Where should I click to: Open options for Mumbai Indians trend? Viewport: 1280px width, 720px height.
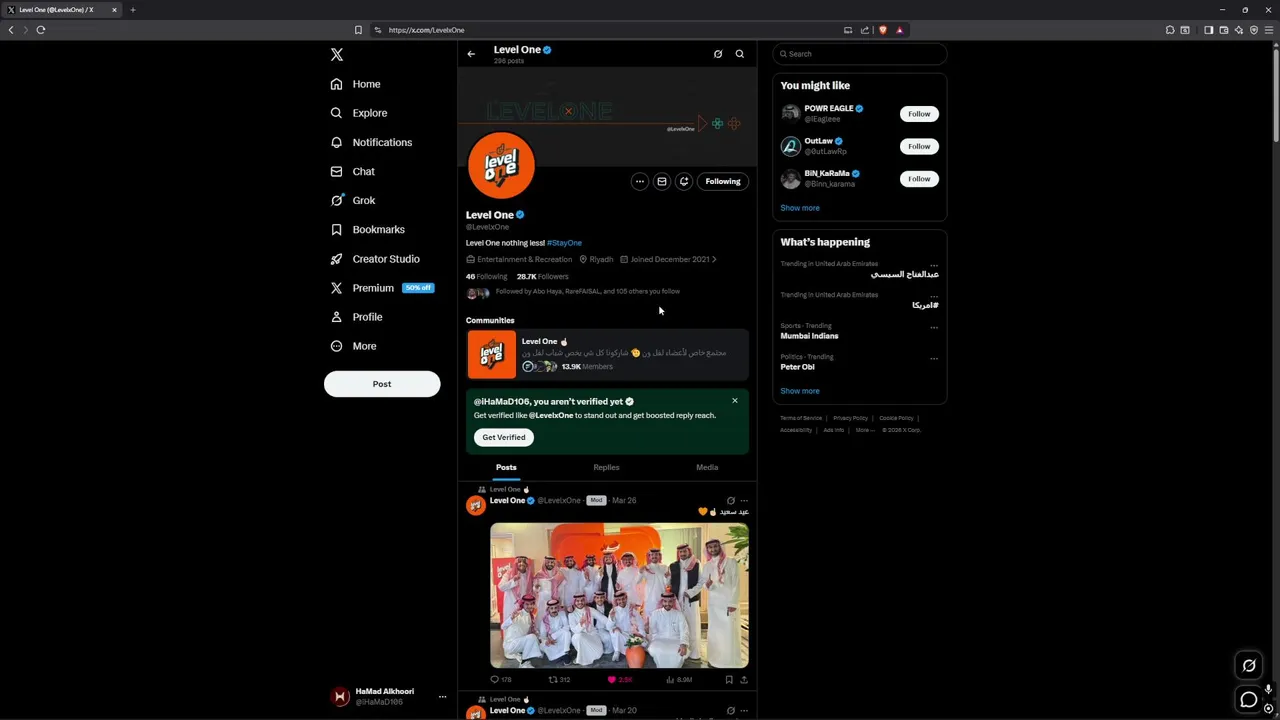(934, 327)
